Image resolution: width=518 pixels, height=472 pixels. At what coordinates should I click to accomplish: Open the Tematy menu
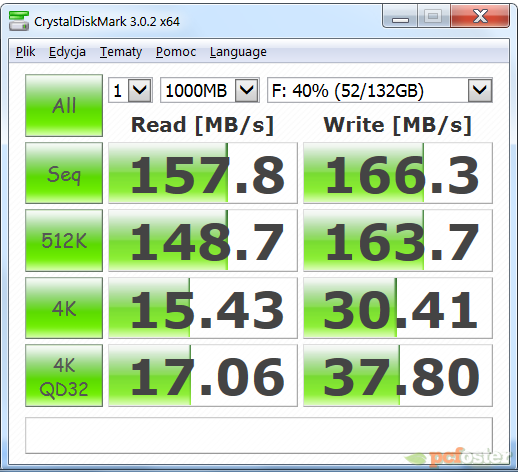[x=121, y=52]
